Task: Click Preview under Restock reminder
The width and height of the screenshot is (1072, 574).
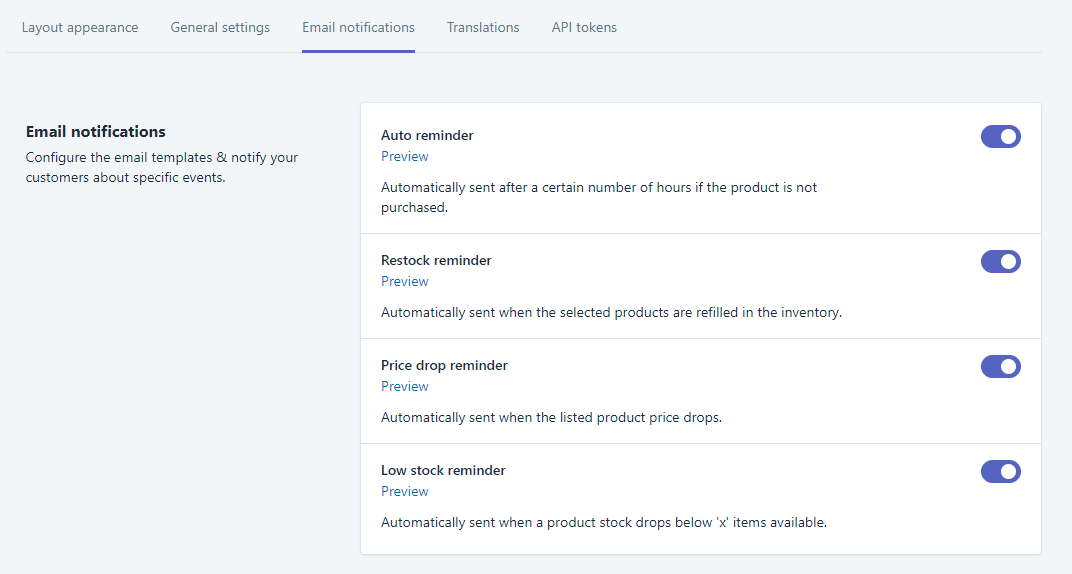Action: click(405, 281)
